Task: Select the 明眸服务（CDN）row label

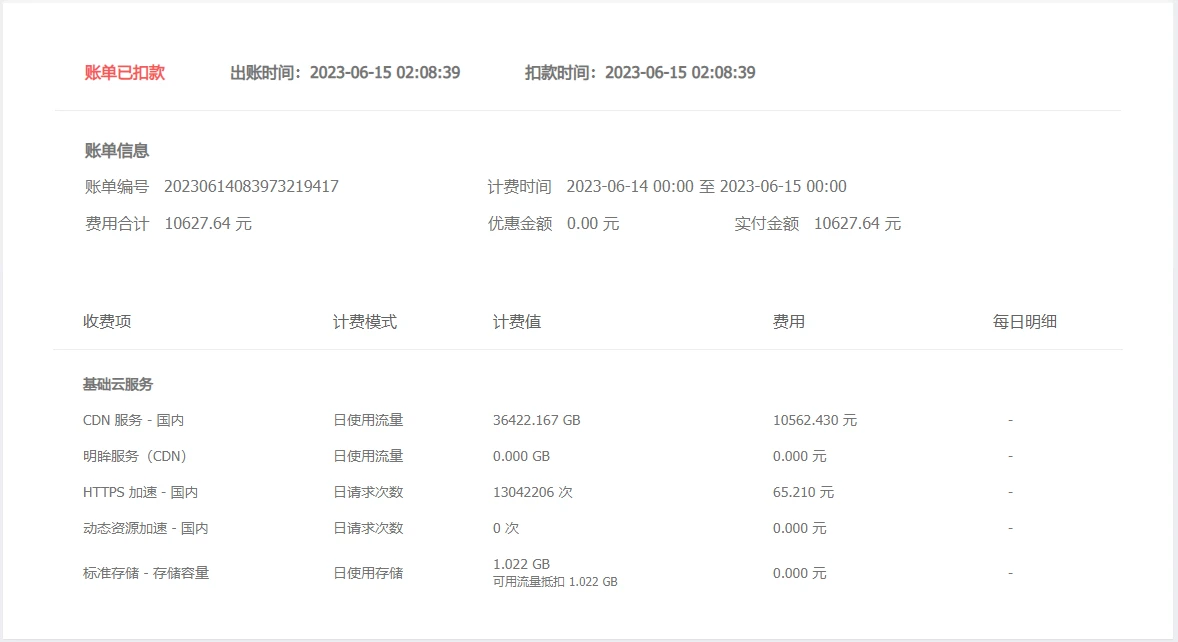Action: coord(135,457)
